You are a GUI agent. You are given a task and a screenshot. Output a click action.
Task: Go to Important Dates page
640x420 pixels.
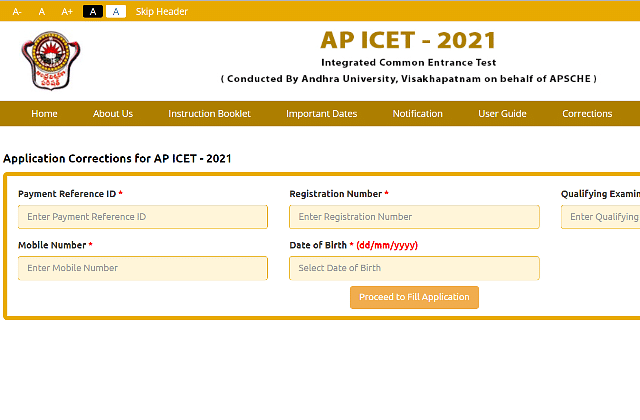[x=322, y=113]
